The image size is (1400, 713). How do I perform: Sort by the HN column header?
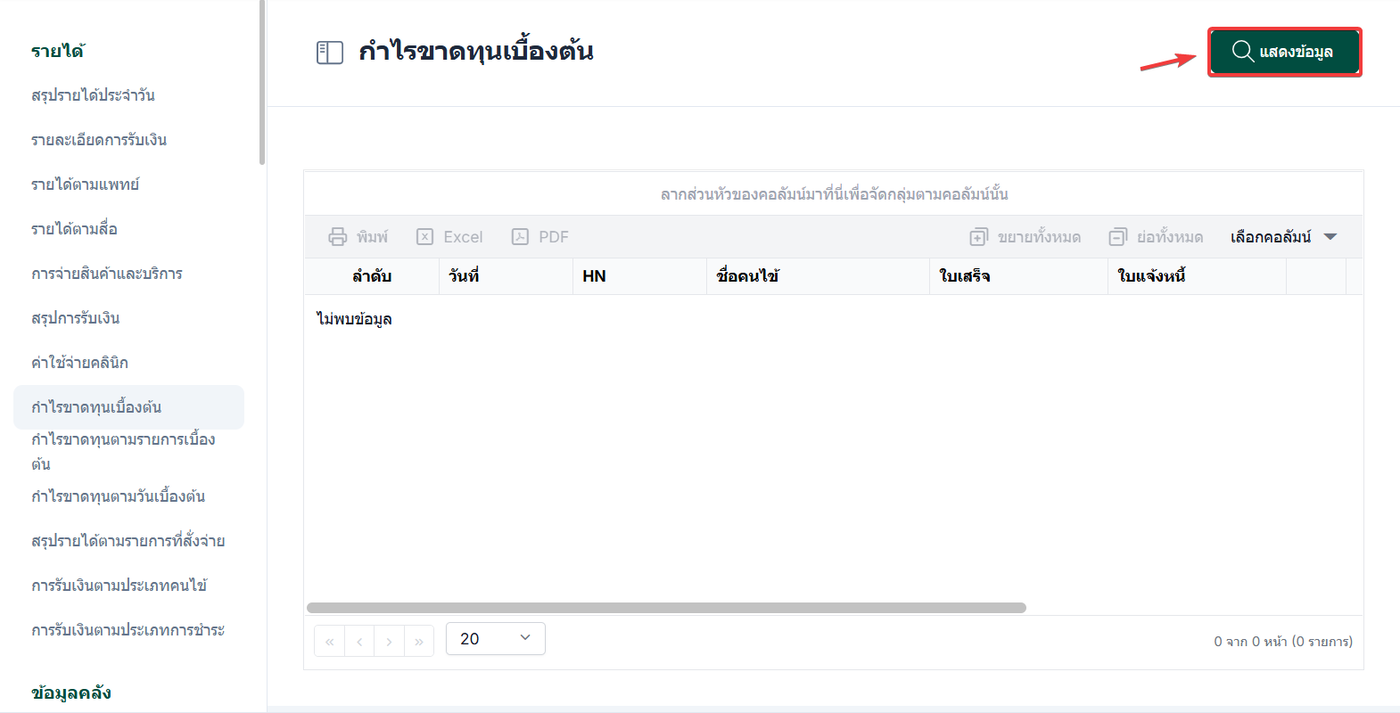pos(639,276)
